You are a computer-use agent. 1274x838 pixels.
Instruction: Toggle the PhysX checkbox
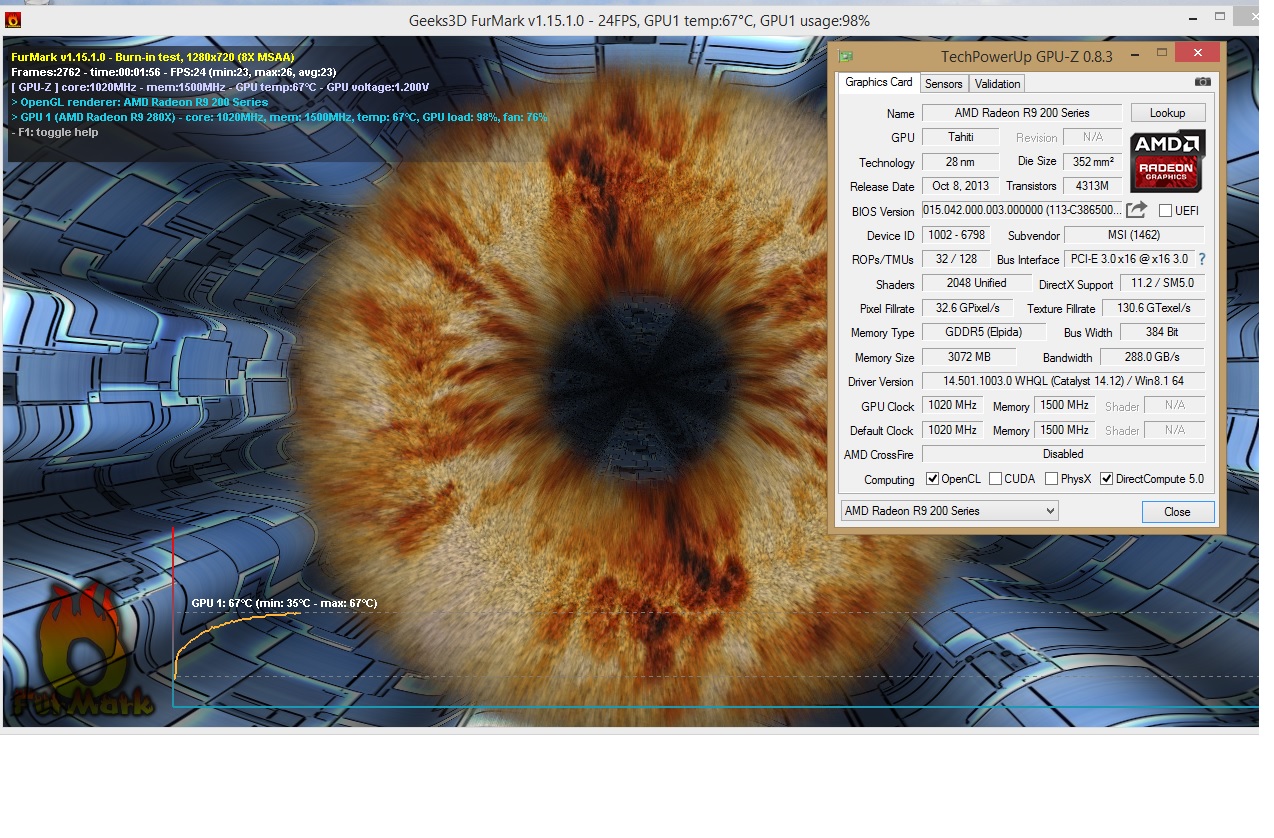[1051, 479]
